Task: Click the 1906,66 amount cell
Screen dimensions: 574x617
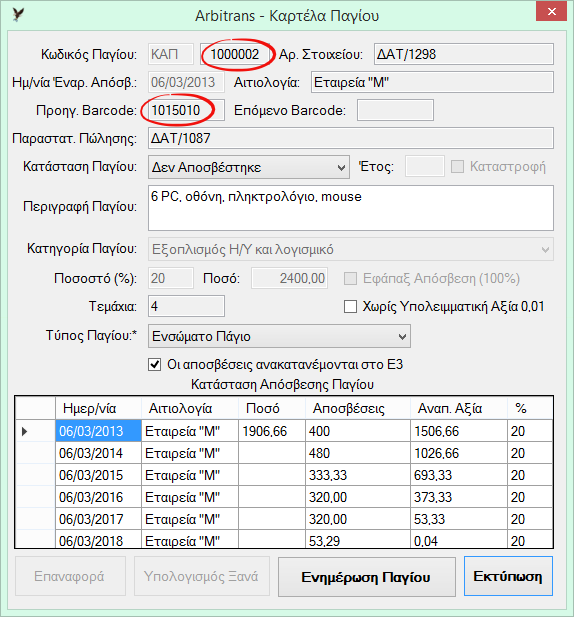Action: click(272, 431)
